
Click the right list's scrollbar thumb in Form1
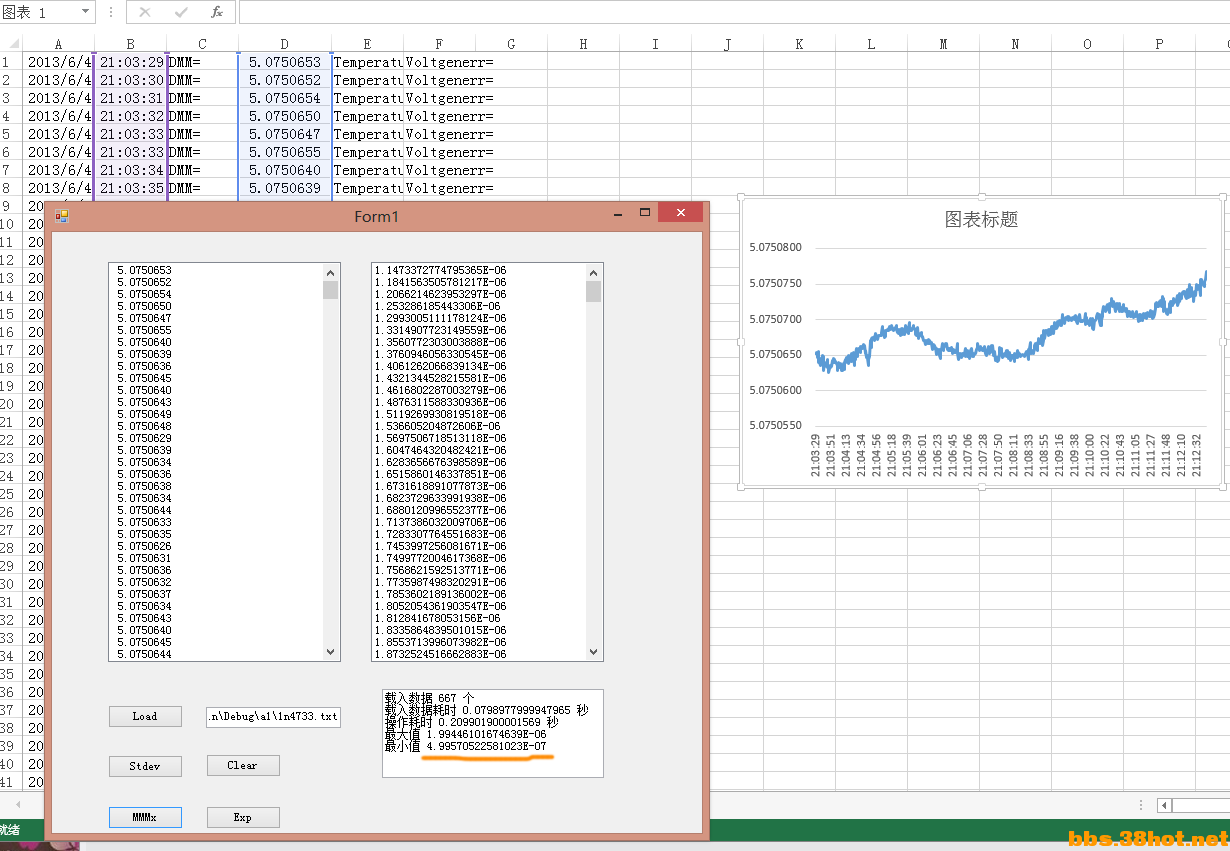click(594, 291)
